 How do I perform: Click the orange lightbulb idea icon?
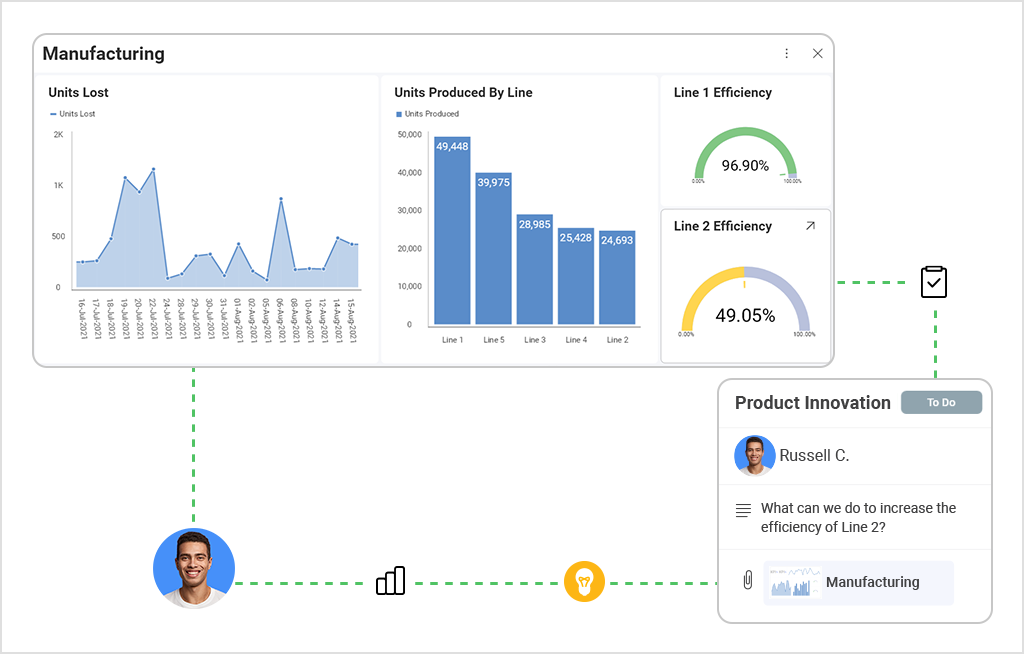[x=584, y=581]
